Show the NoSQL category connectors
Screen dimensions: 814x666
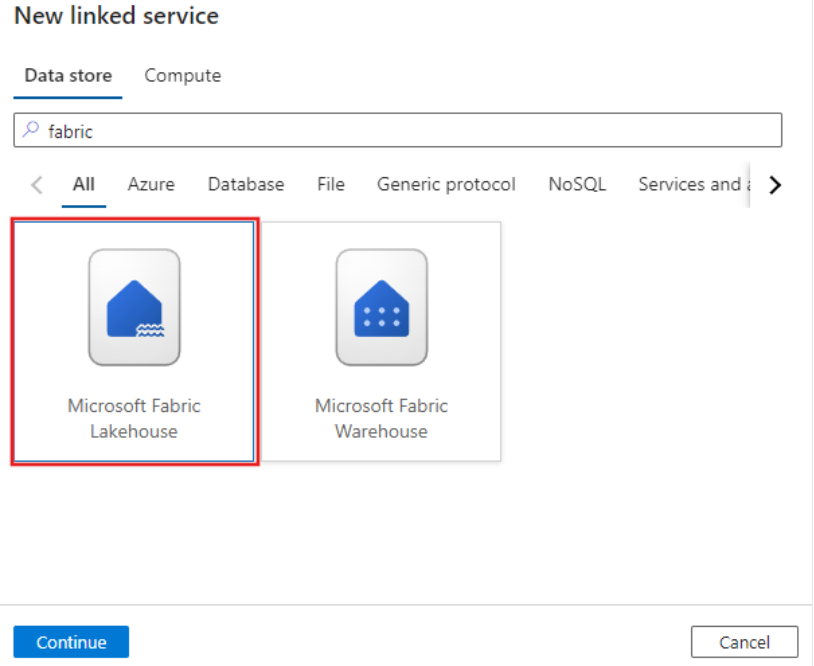pyautogui.click(x=577, y=184)
